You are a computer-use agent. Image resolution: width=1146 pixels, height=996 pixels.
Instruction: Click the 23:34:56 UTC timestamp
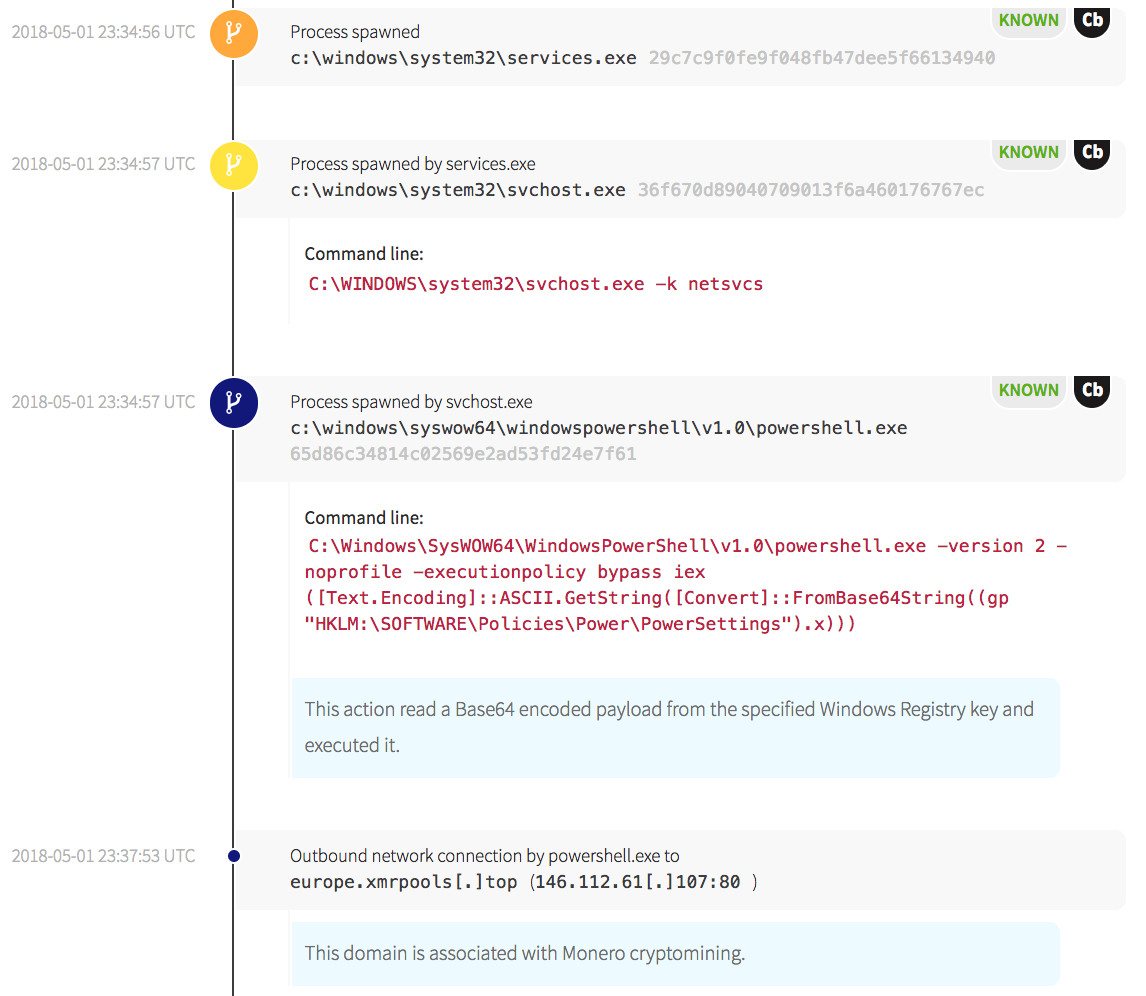point(103,32)
